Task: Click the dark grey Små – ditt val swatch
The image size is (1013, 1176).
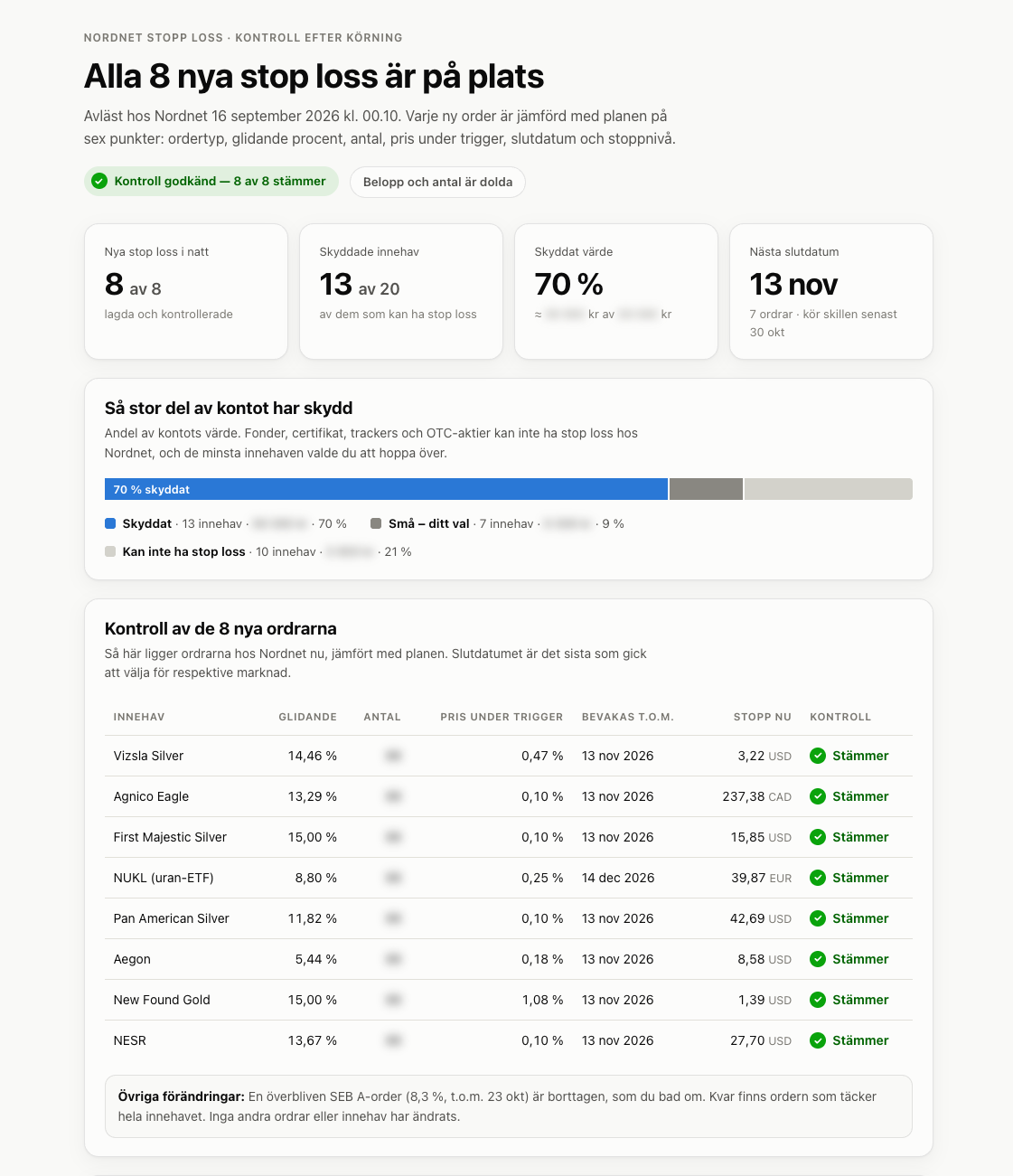Action: coord(376,523)
